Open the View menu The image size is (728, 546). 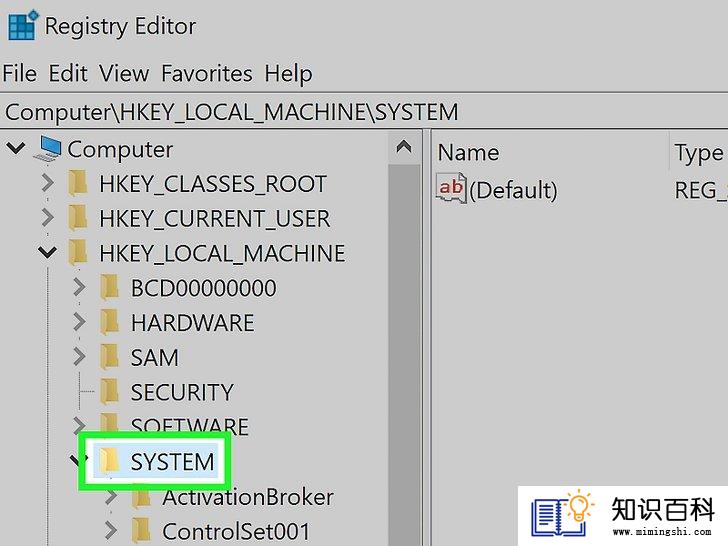coord(124,73)
